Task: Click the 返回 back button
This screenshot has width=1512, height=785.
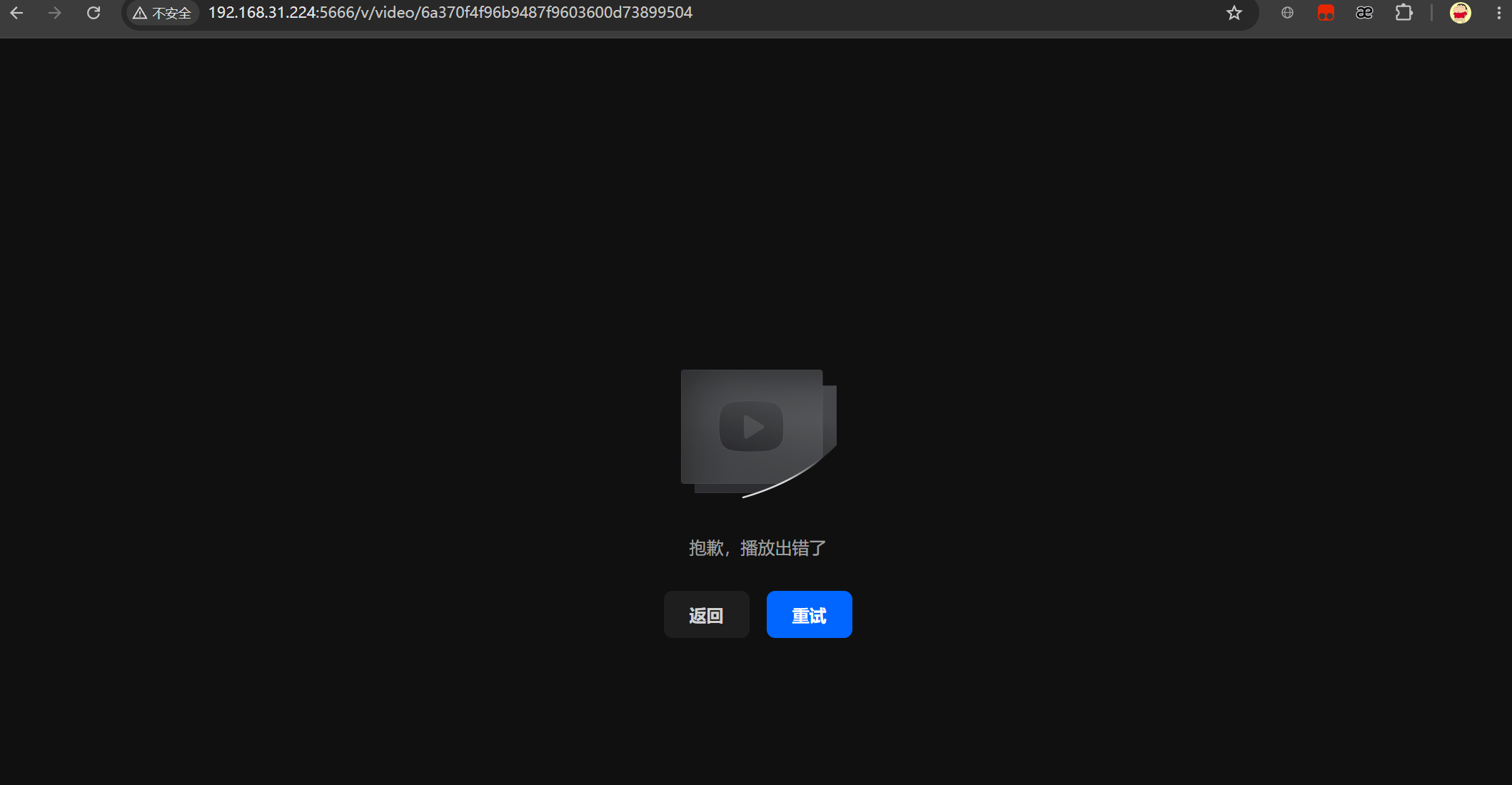Action: pyautogui.click(x=706, y=614)
